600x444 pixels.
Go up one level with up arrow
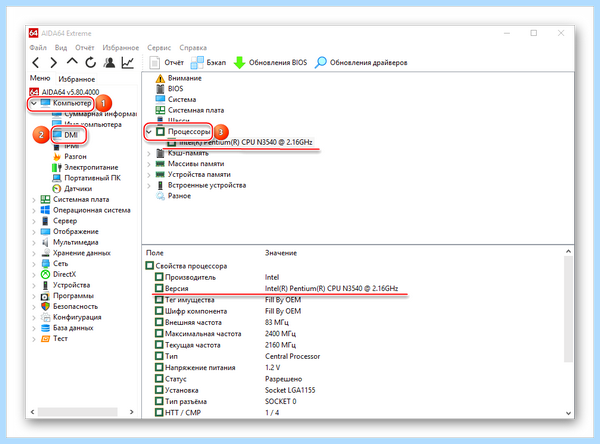click(x=72, y=62)
